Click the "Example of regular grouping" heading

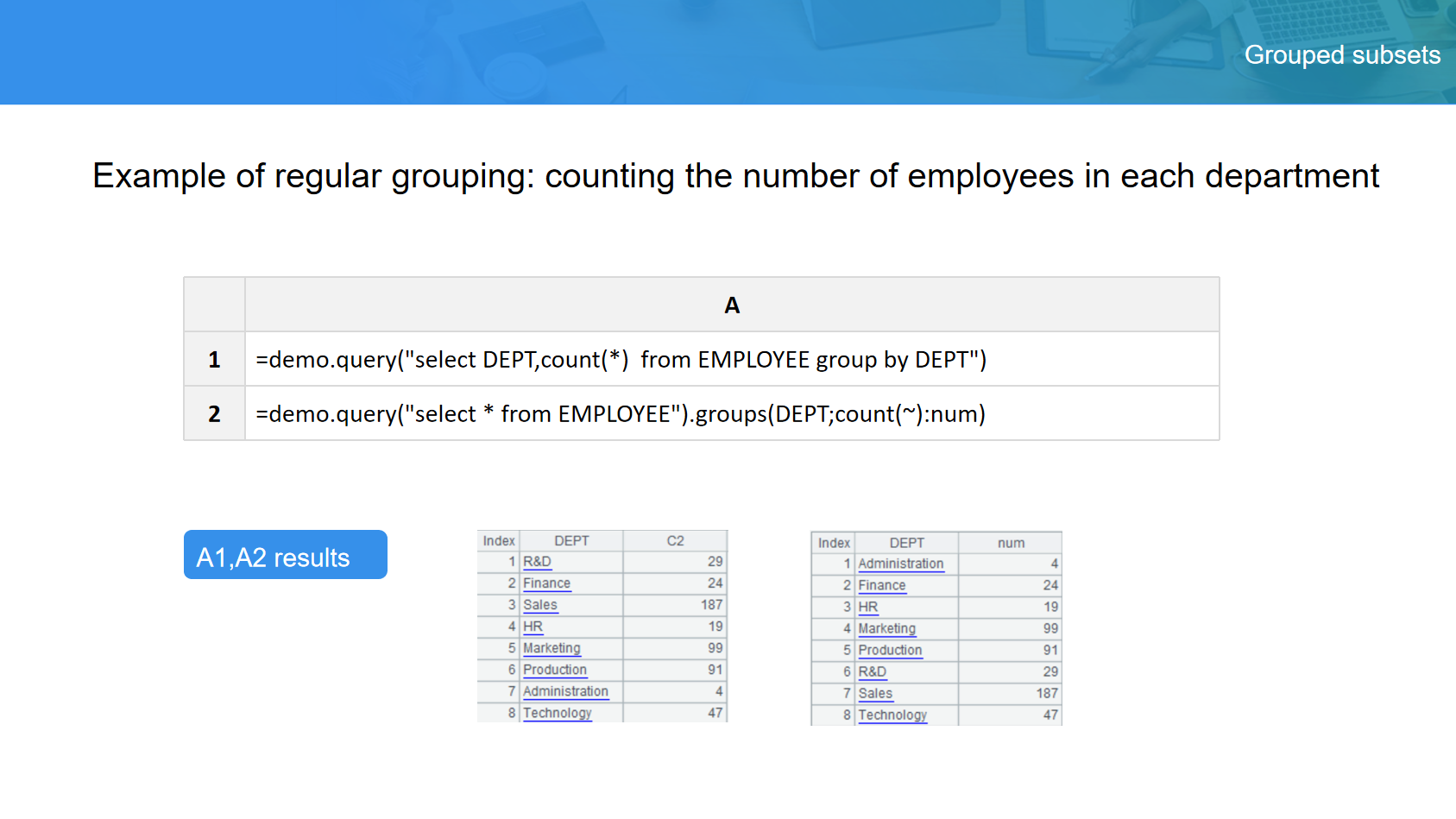pyautogui.click(x=735, y=176)
